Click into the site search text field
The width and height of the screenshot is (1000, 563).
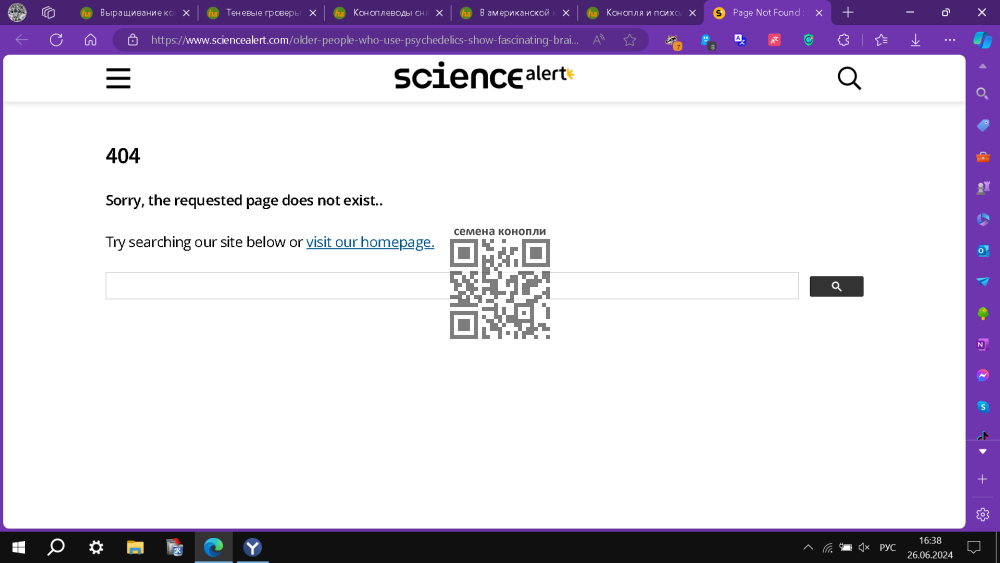click(452, 286)
